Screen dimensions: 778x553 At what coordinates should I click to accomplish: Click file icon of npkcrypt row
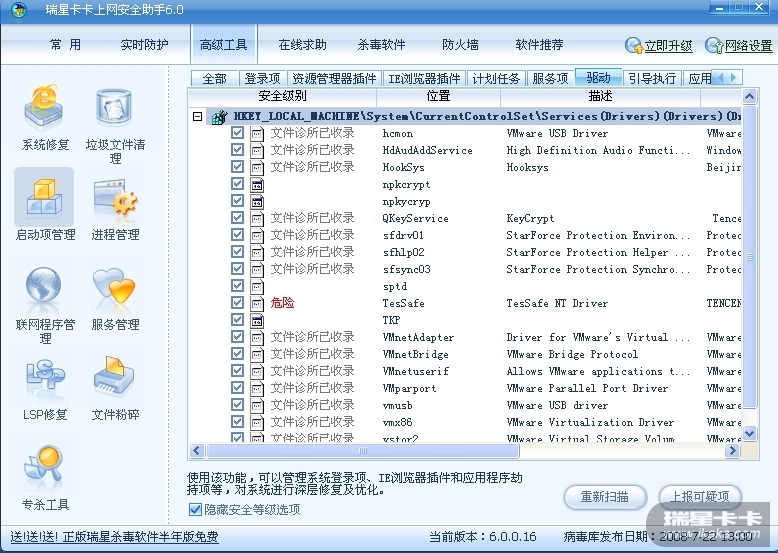[x=257, y=184]
